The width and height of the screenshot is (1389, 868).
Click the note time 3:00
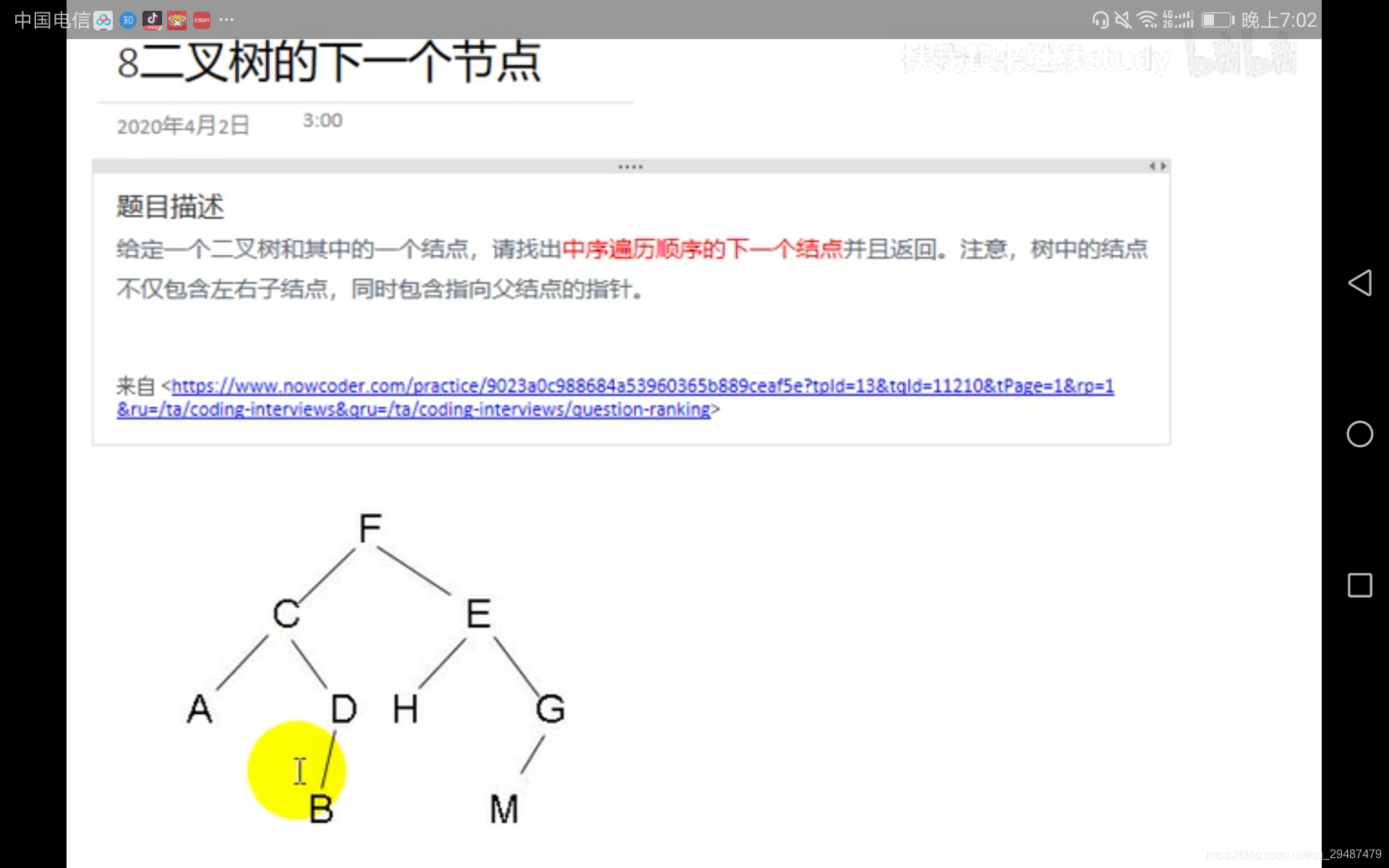tap(323, 120)
